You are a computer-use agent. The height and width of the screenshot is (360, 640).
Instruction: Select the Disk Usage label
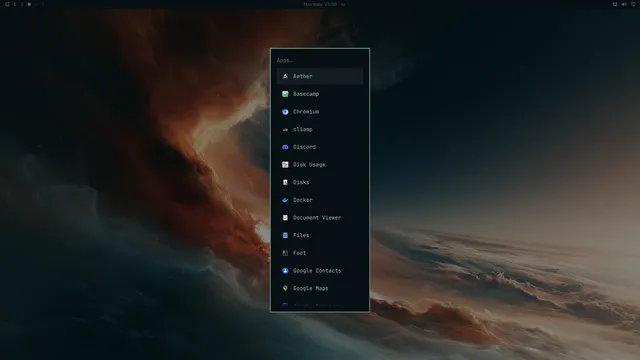309,165
